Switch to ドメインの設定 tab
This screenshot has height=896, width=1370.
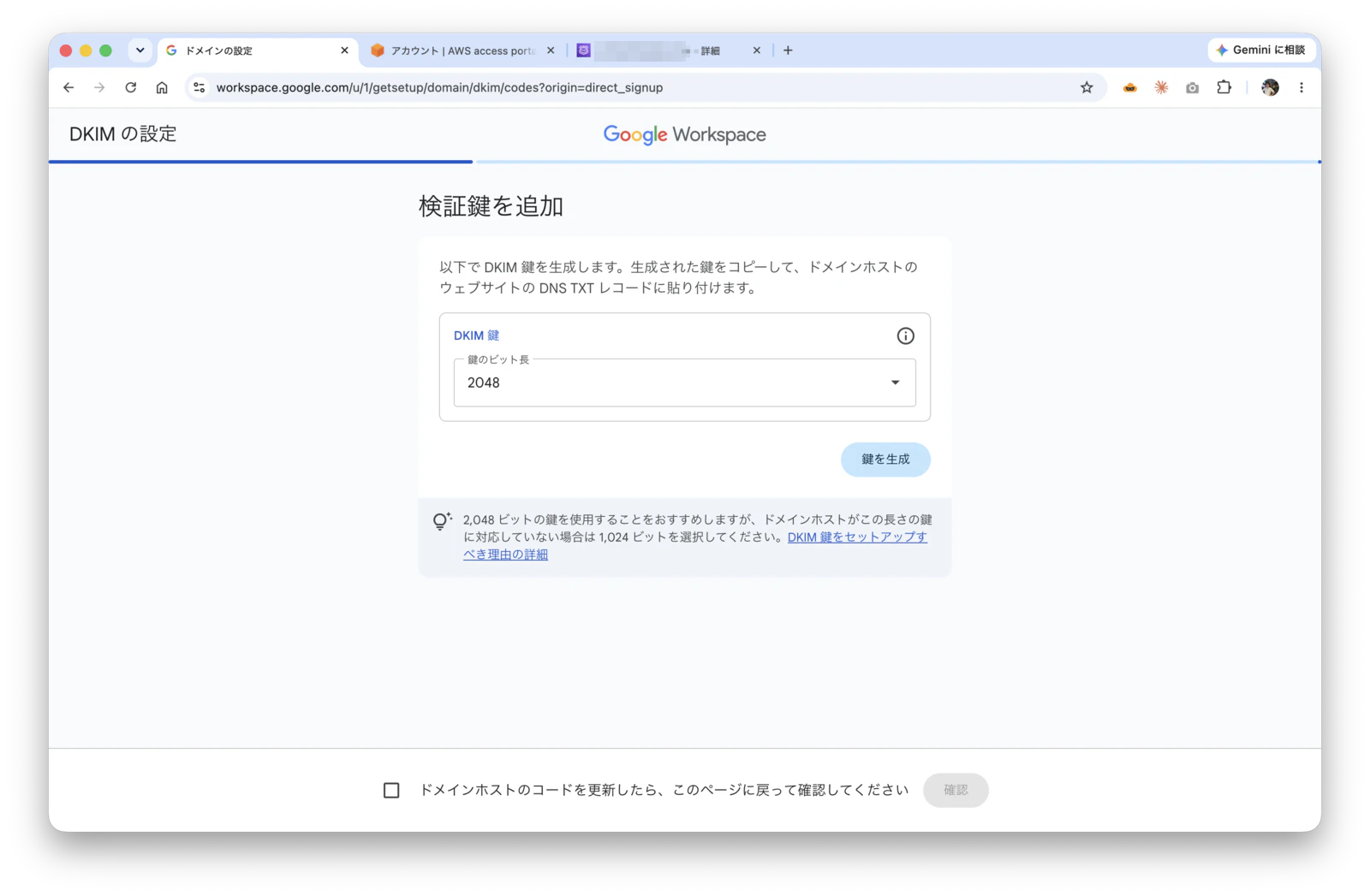257,50
